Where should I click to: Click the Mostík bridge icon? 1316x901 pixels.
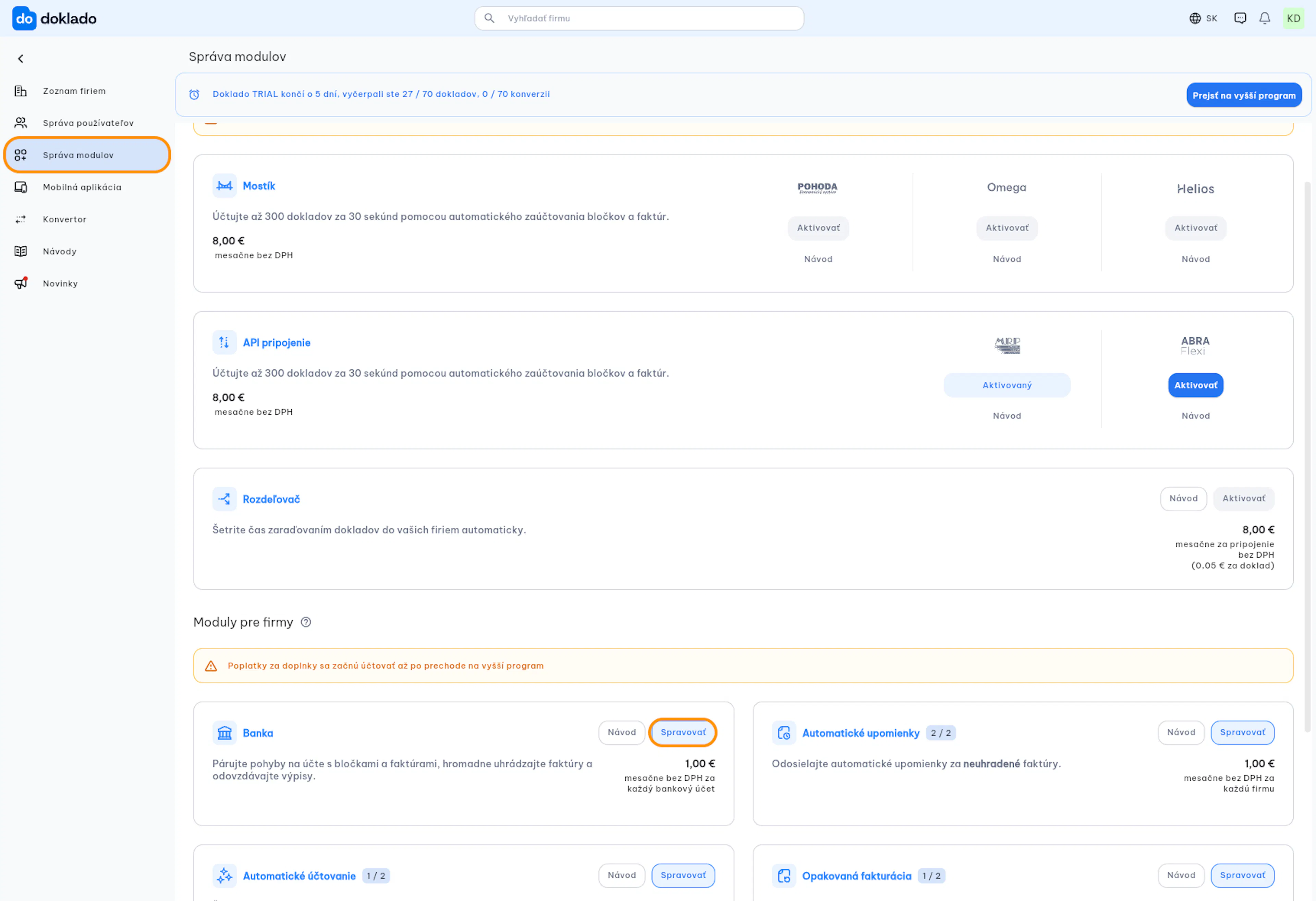point(224,186)
